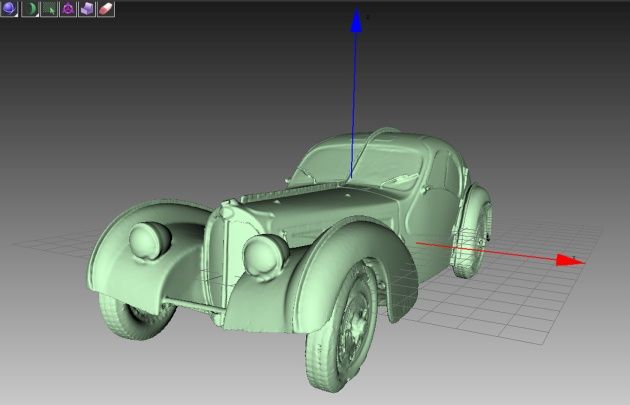Open flyout corner on sphere icon
This screenshot has height=405, width=630.
16,15
